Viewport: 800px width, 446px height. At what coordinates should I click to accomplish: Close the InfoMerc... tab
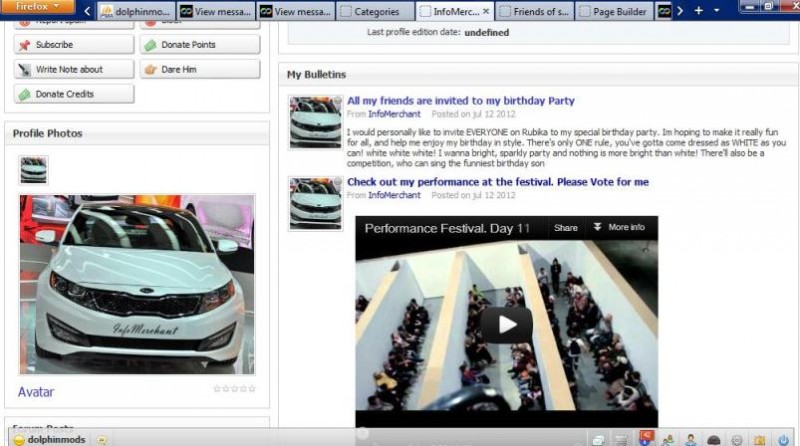point(486,11)
